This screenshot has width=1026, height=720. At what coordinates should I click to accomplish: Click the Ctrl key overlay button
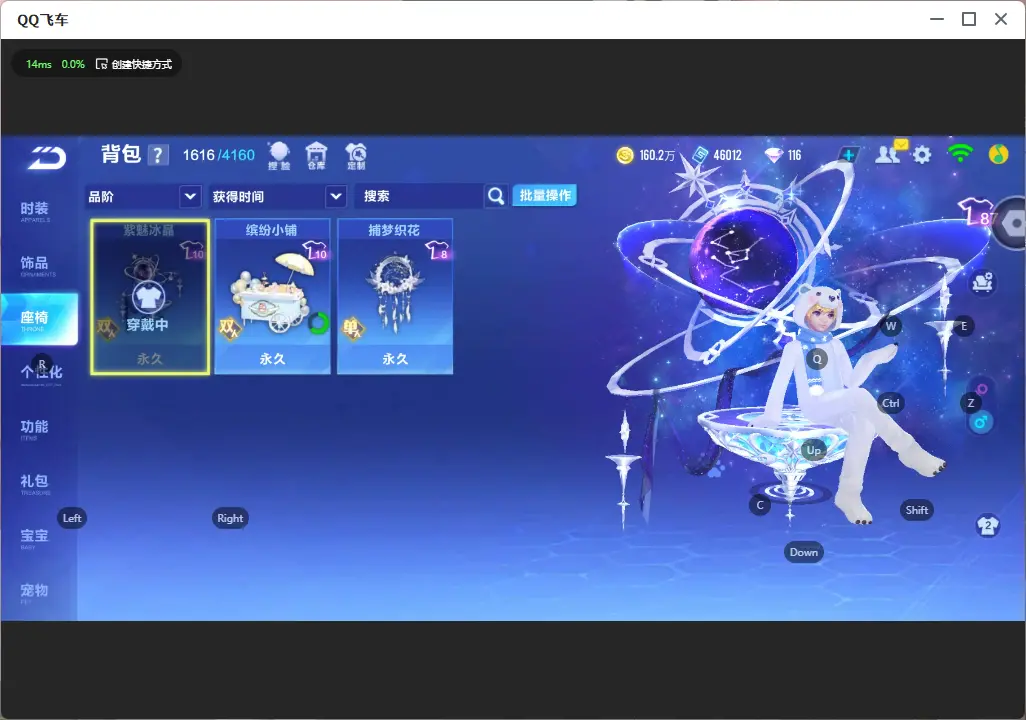click(891, 403)
